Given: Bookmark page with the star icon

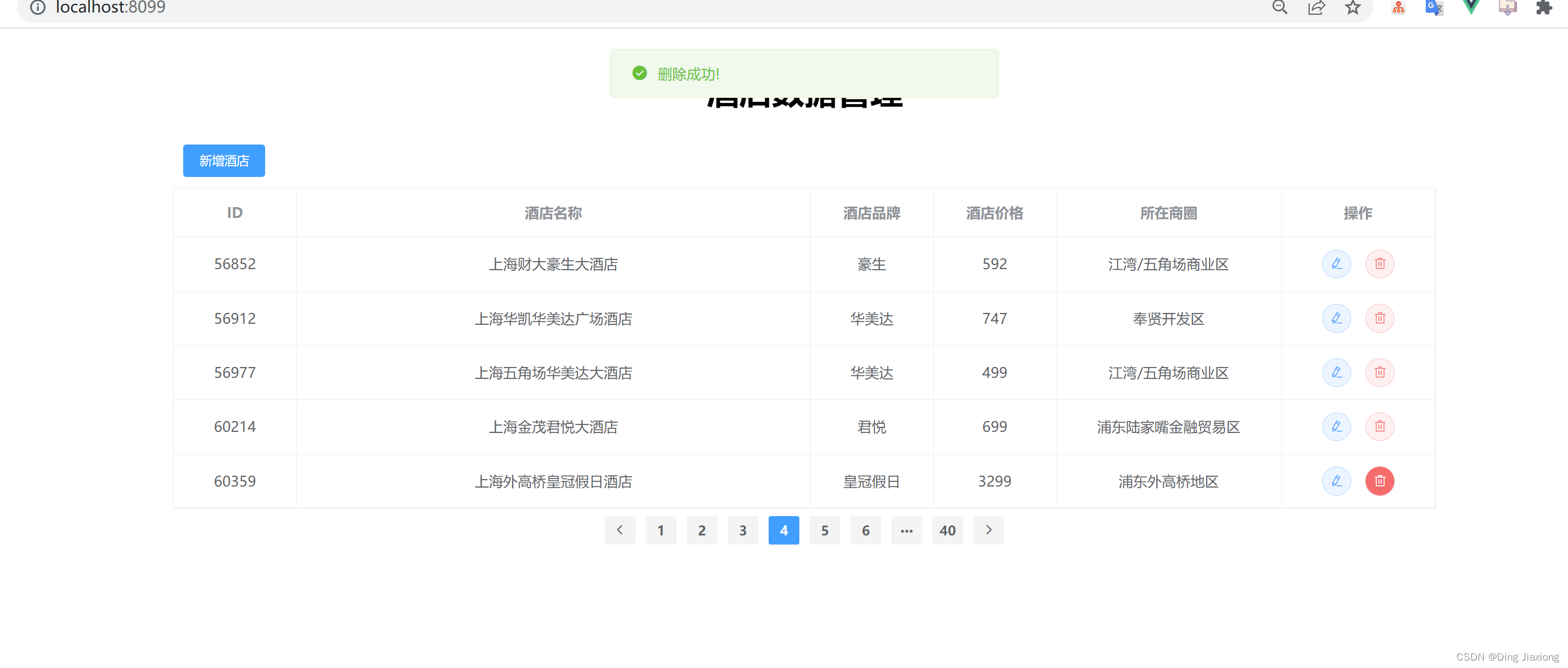Looking at the screenshot, I should click(x=1352, y=7).
